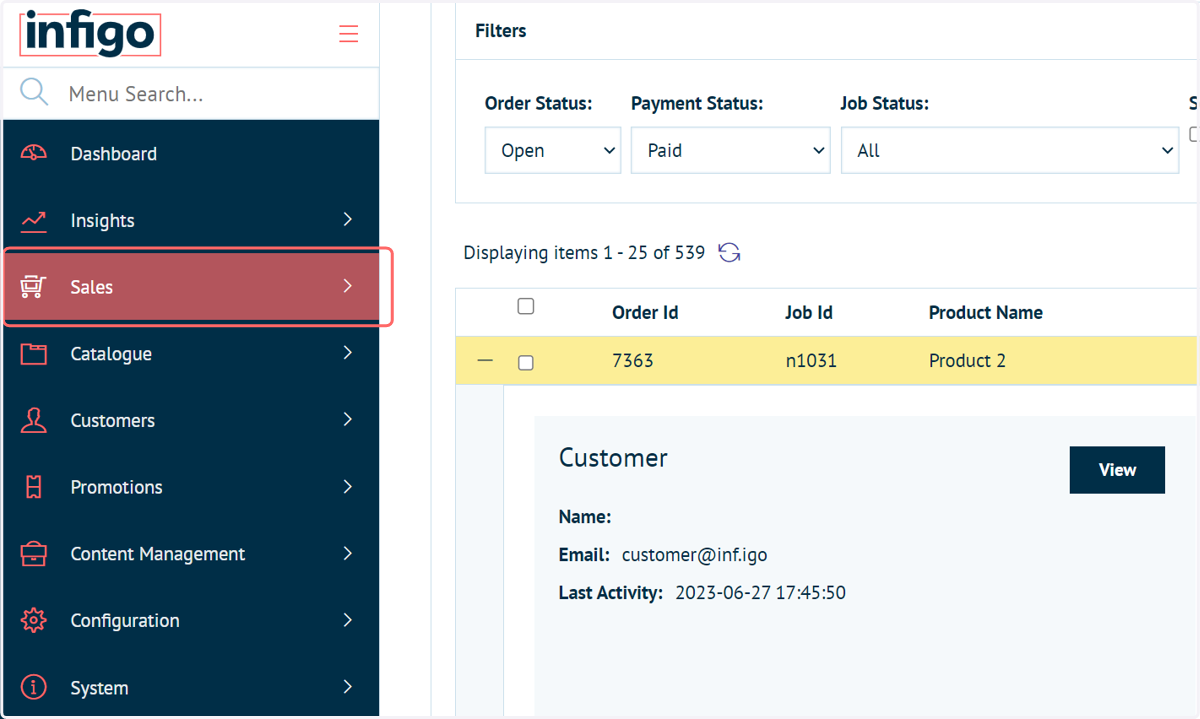The image size is (1200, 719).
Task: Expand the Configuration submenu chevron
Action: (348, 620)
